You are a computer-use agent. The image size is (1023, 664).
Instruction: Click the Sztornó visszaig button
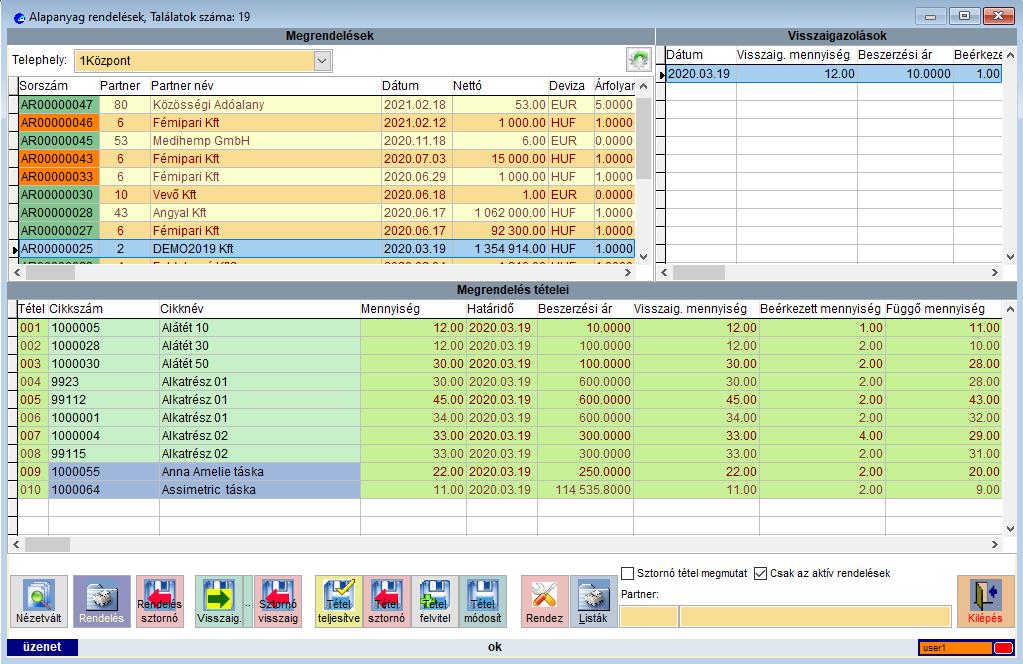(x=278, y=601)
